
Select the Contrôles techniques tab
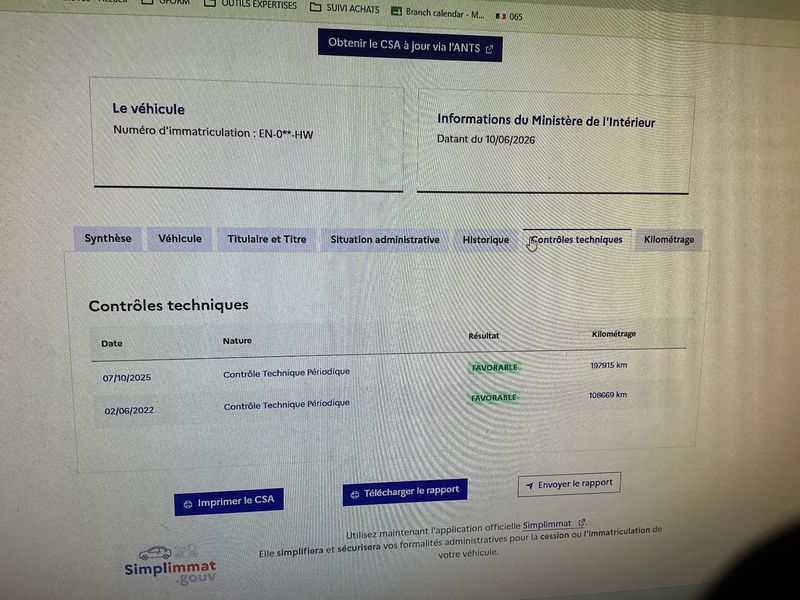pyautogui.click(x=577, y=239)
